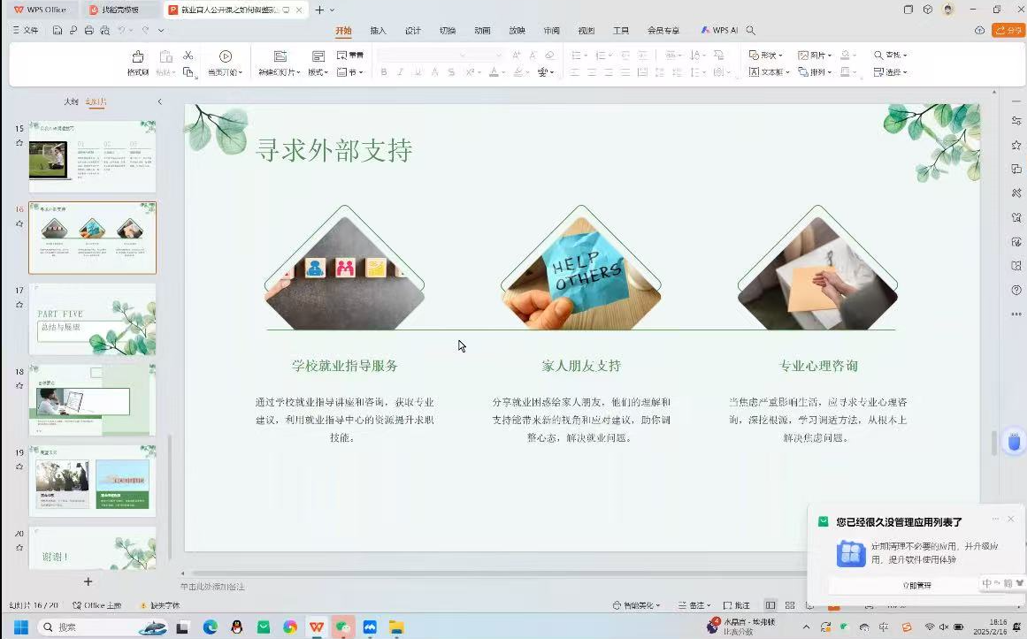Click the search magnifier icon beside WPS AI
Image resolution: width=1027 pixels, height=639 pixels.
click(x=751, y=30)
